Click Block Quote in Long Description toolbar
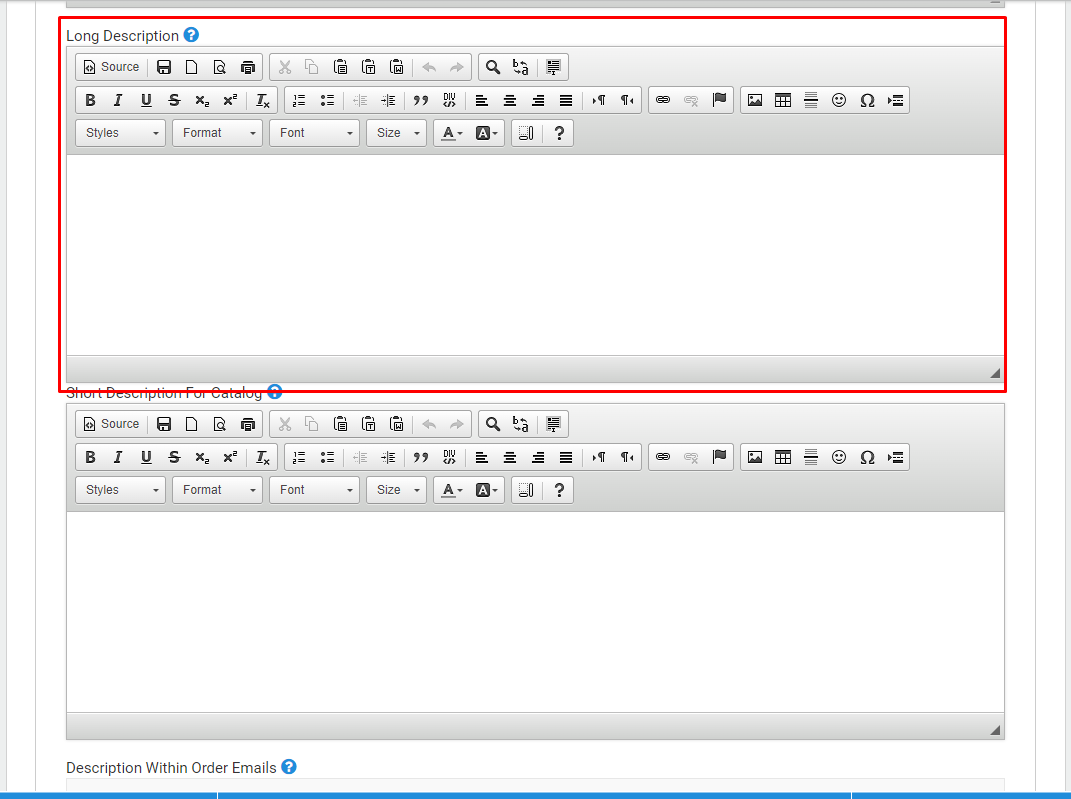 (421, 100)
